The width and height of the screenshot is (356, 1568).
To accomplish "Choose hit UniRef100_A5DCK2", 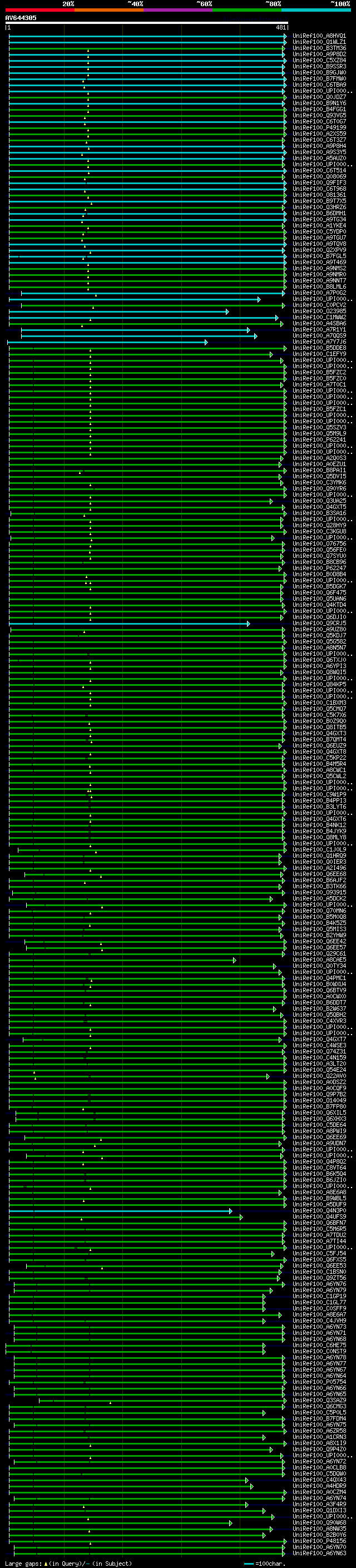I will 319,898.
